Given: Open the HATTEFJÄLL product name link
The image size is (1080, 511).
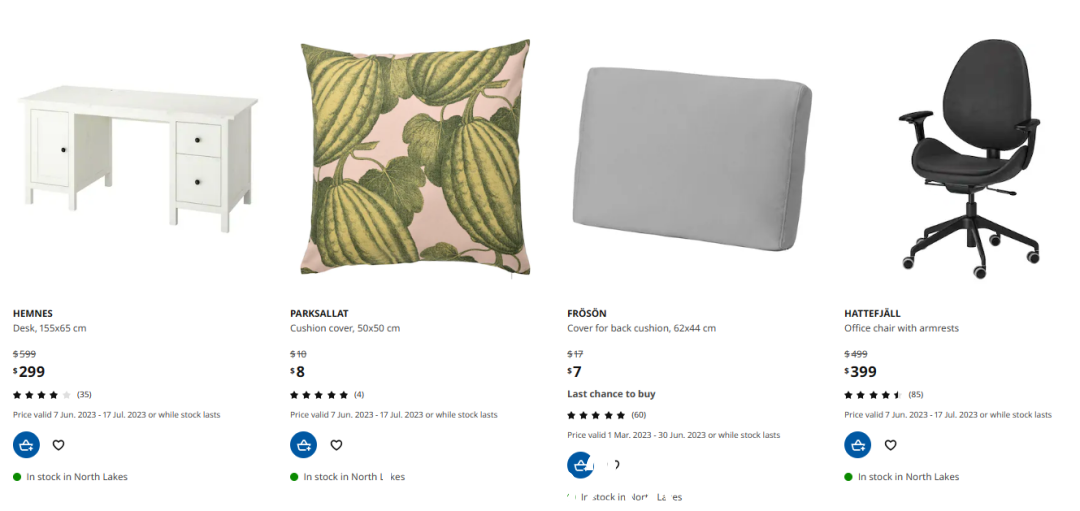Looking at the screenshot, I should [x=872, y=313].
